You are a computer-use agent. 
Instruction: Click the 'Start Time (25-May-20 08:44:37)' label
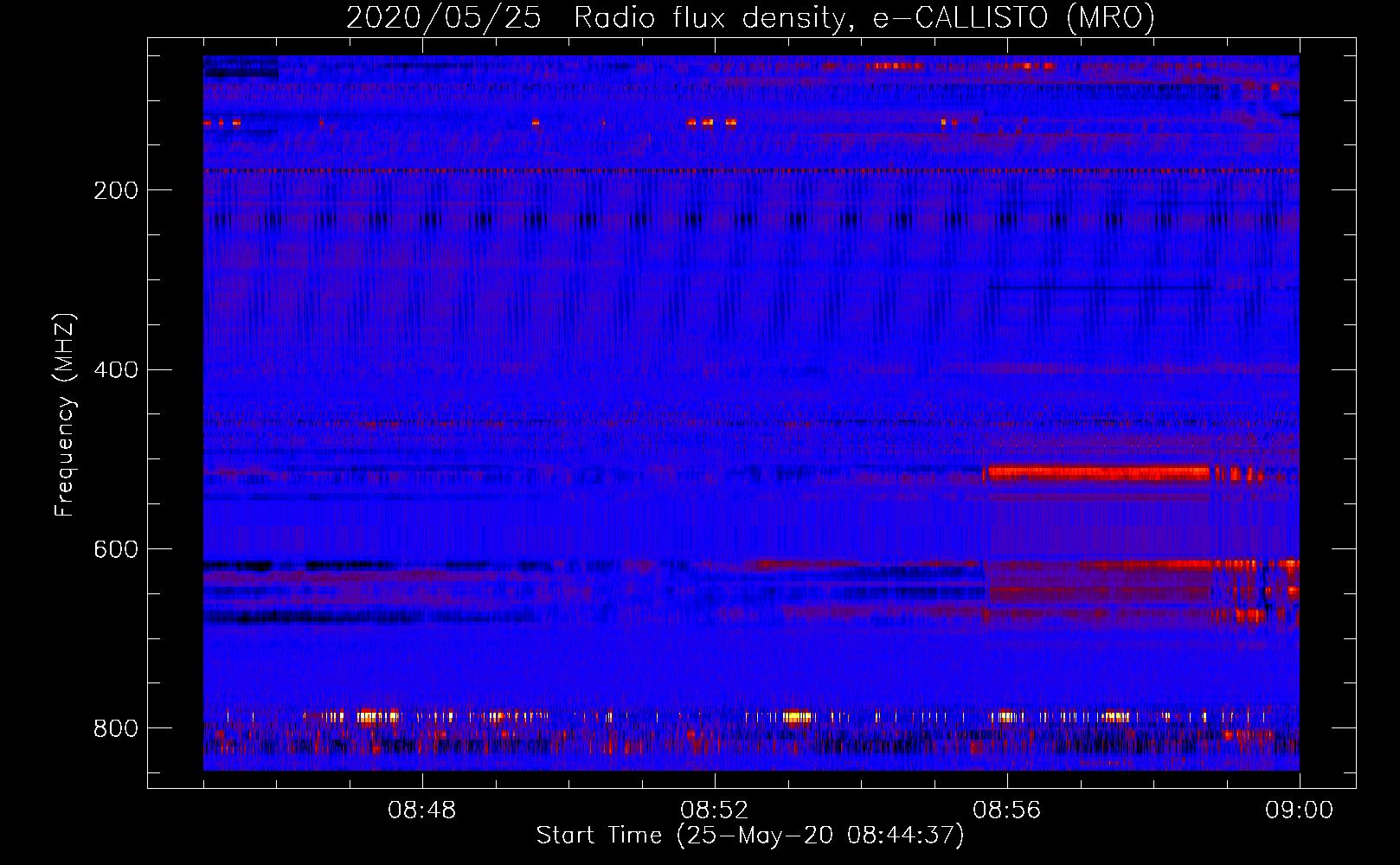point(750,835)
